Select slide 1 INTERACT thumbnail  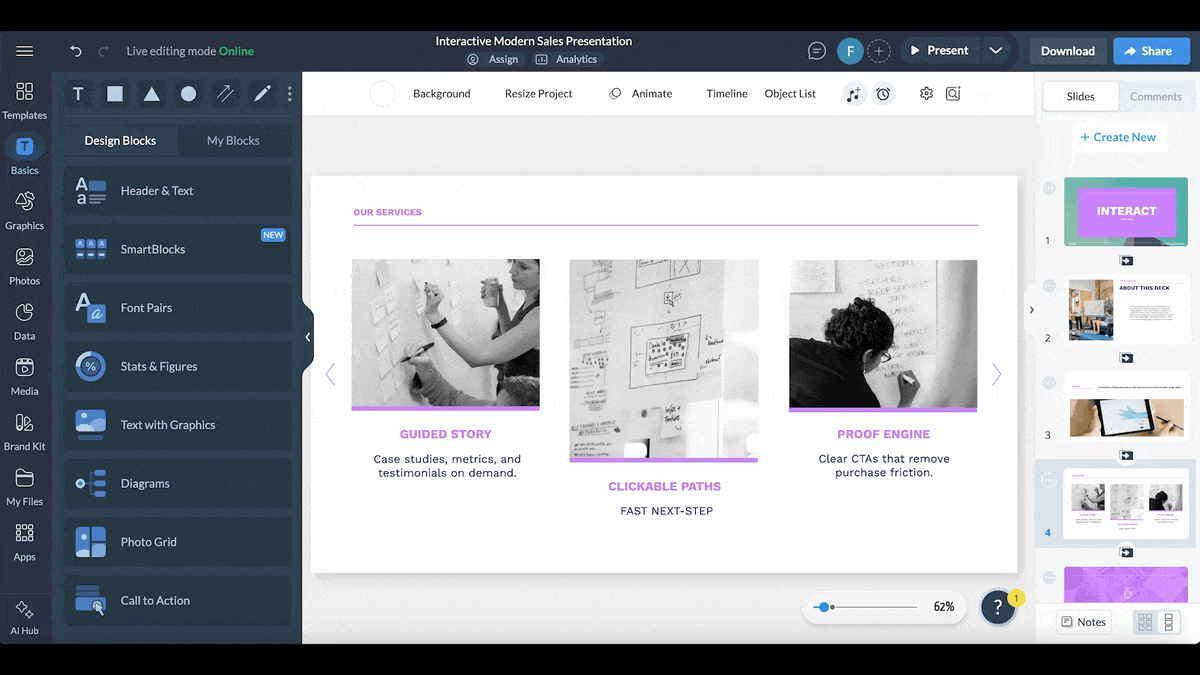coord(1126,212)
